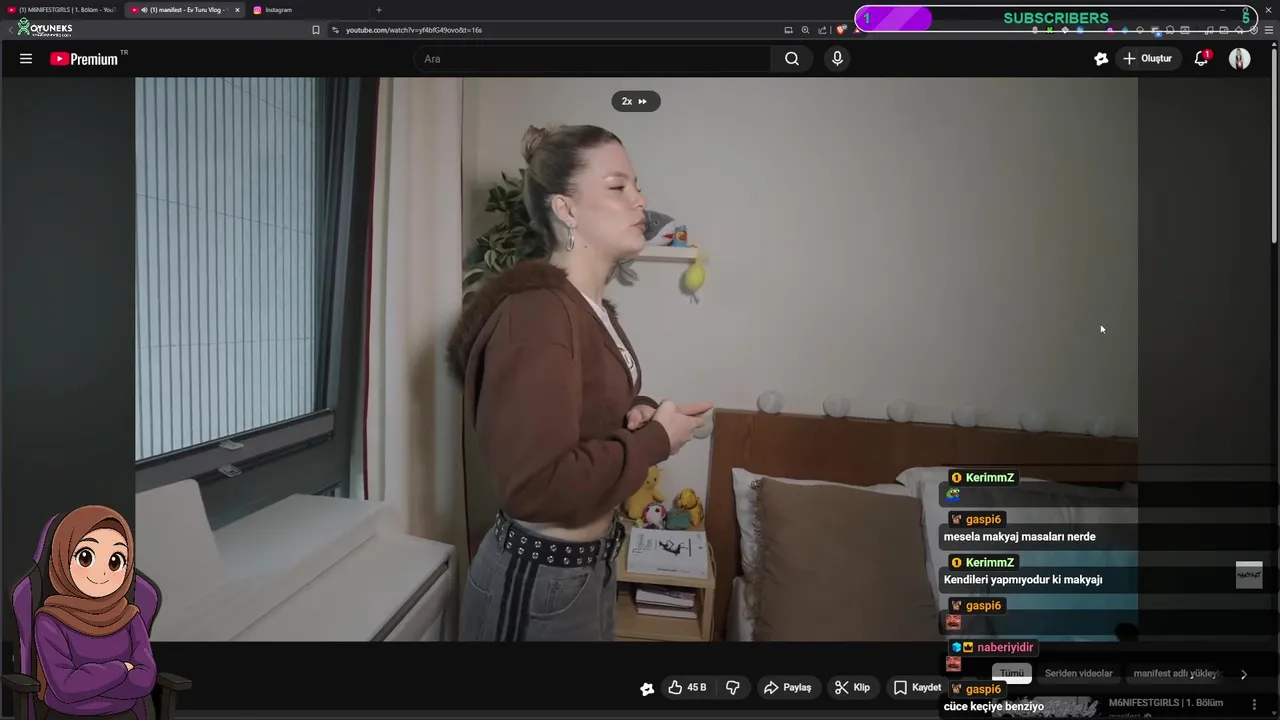Click chat message Kendileri yapmıyodur ki makyajı
The image size is (1280, 720).
point(1023,580)
